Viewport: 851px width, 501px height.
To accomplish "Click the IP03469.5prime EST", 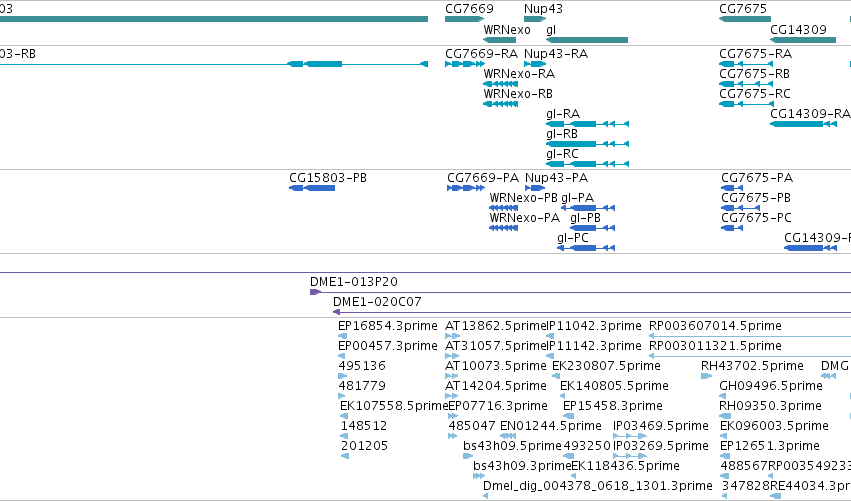I will [630, 436].
